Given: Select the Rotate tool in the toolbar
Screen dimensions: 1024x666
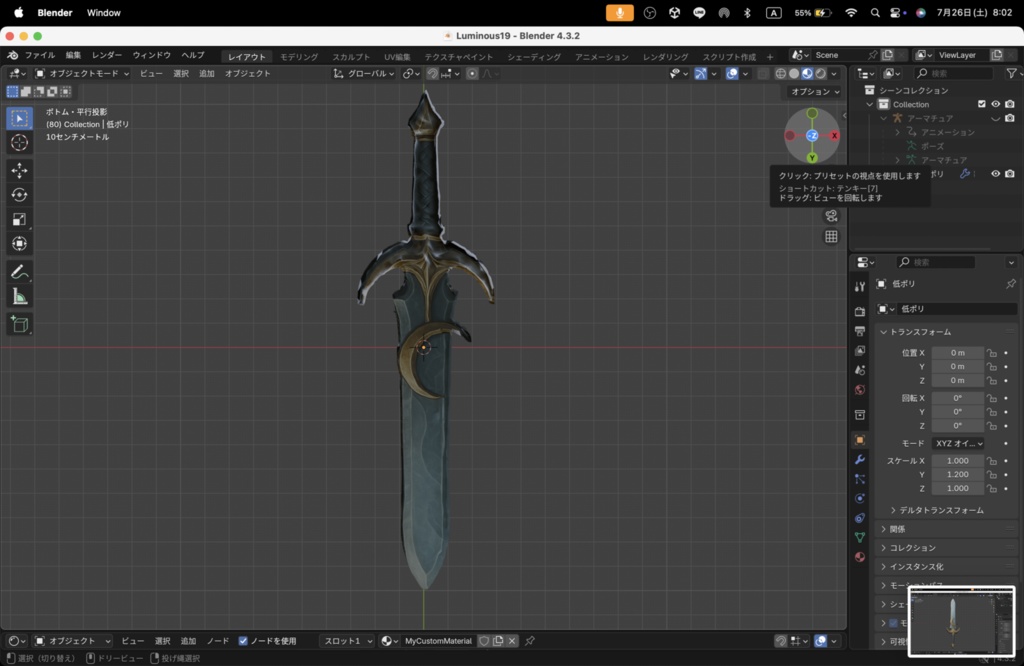Looking at the screenshot, I should point(19,195).
